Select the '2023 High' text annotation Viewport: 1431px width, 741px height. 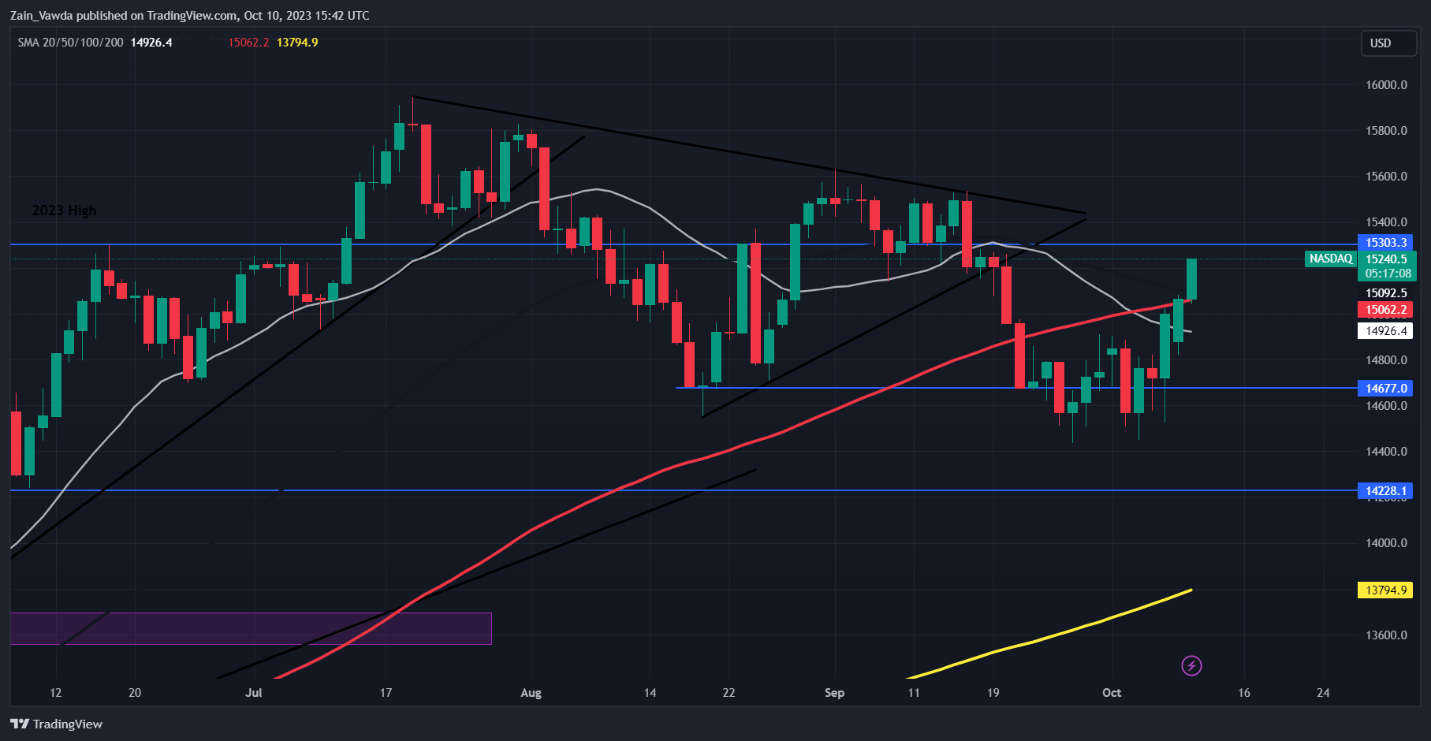tap(64, 211)
